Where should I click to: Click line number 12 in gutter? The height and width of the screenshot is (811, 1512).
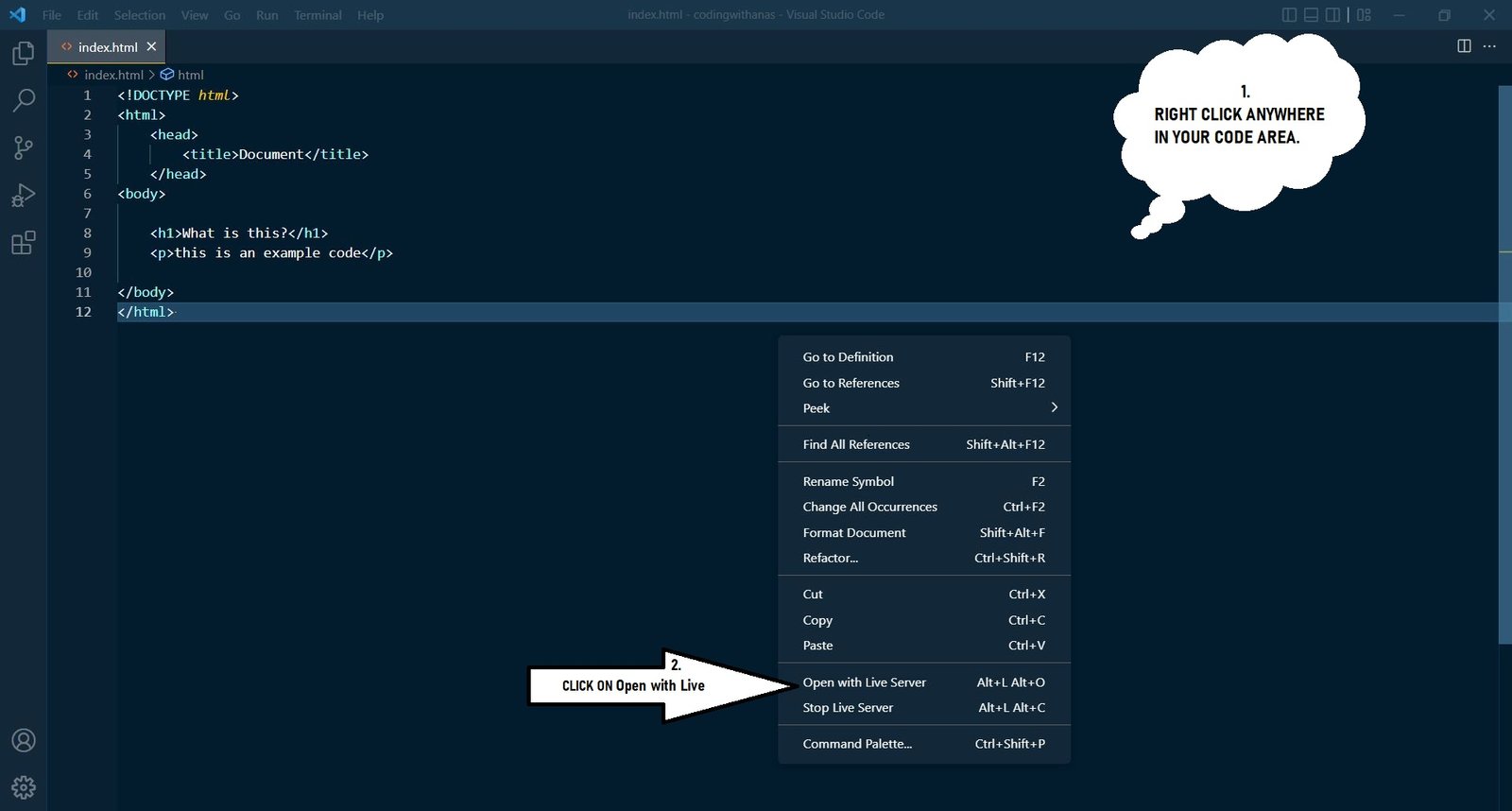(83, 312)
